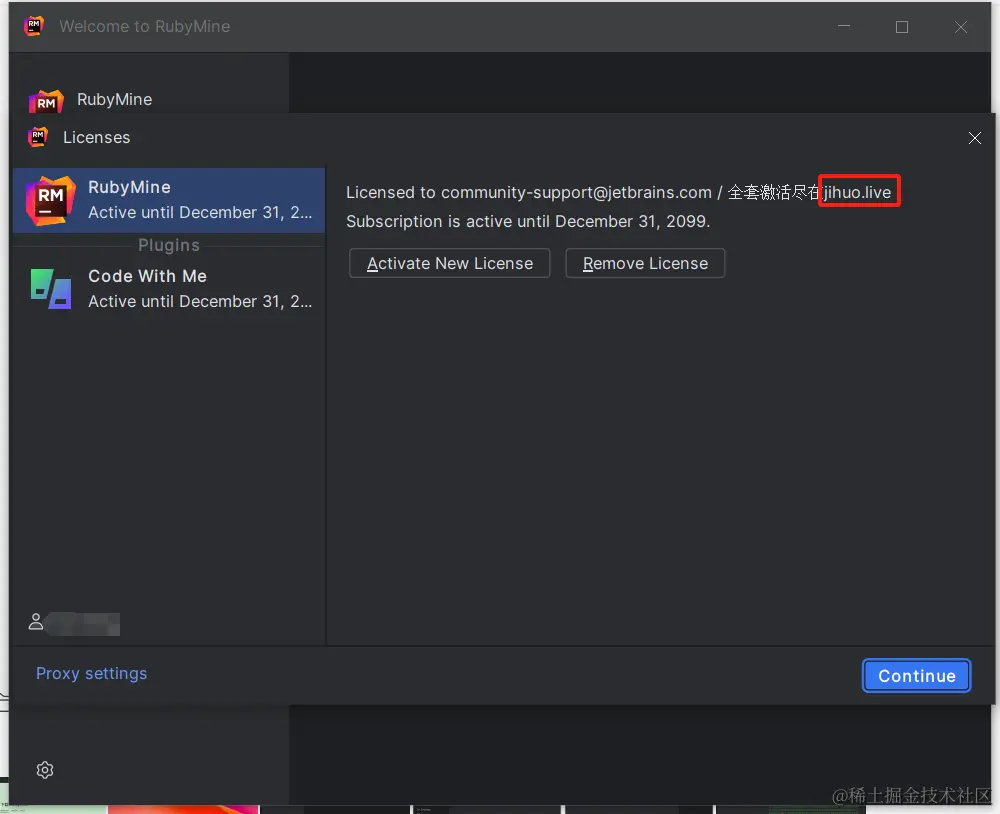Click the Welcome to RubyMine title bar icon
Screen dimensions: 1000x814
[x=34, y=26]
